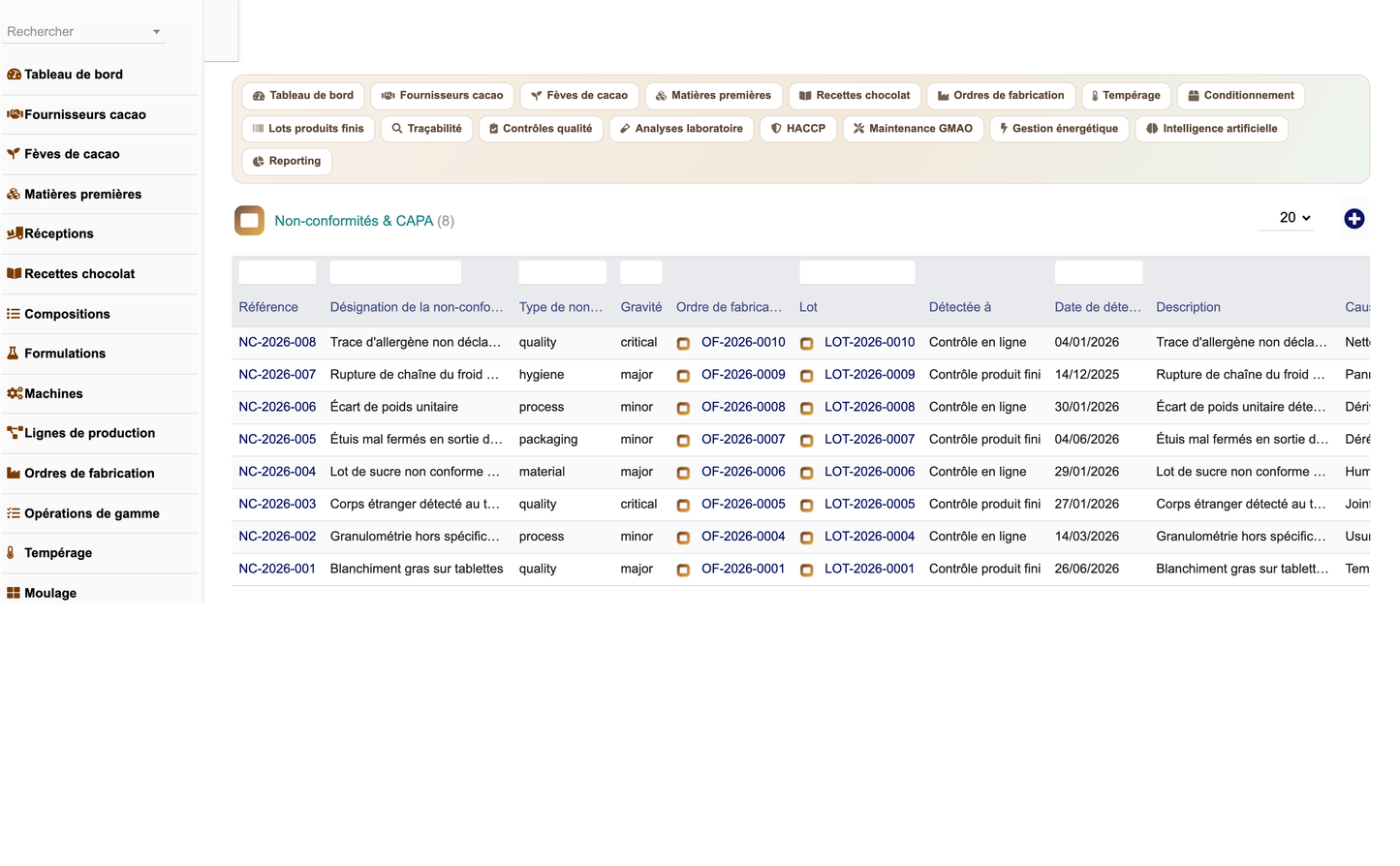This screenshot has width=1400, height=866.
Task: Open the Conditionnement tab
Action: pyautogui.click(x=1241, y=96)
